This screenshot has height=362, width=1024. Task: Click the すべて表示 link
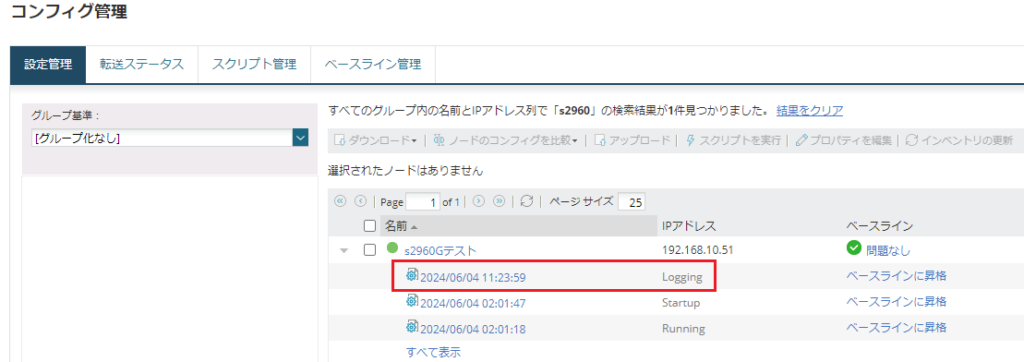[434, 353]
